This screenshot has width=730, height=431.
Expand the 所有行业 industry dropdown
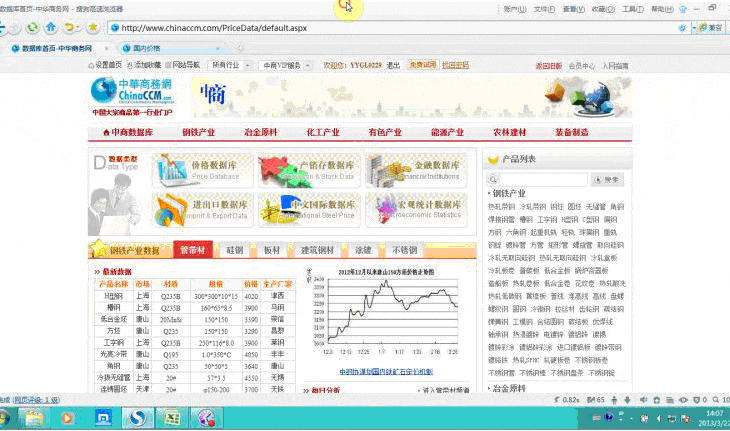[x=229, y=64]
